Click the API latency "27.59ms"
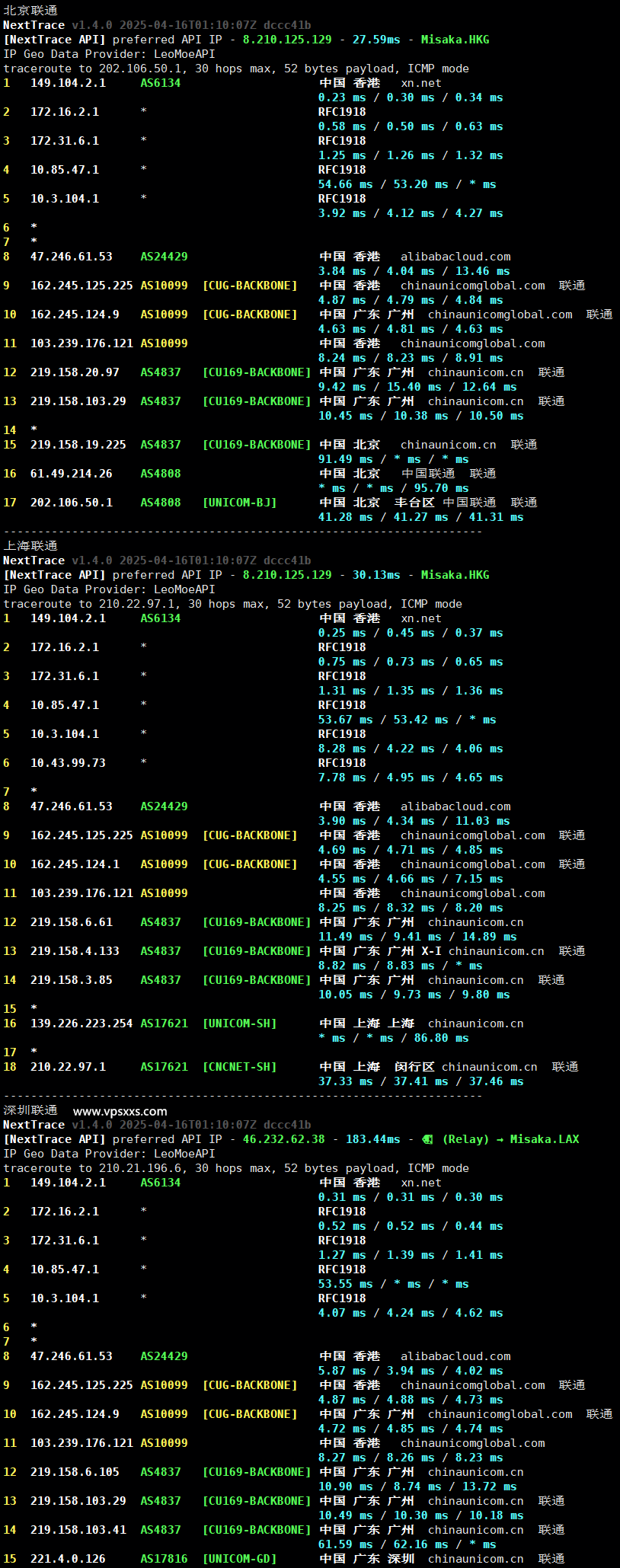 point(376,40)
